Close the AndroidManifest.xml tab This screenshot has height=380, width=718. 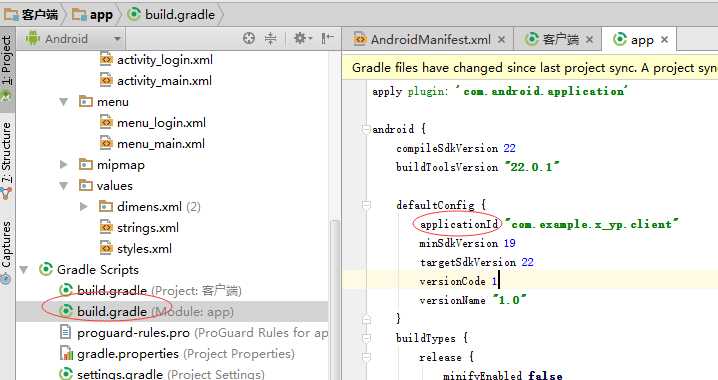pyautogui.click(x=501, y=40)
